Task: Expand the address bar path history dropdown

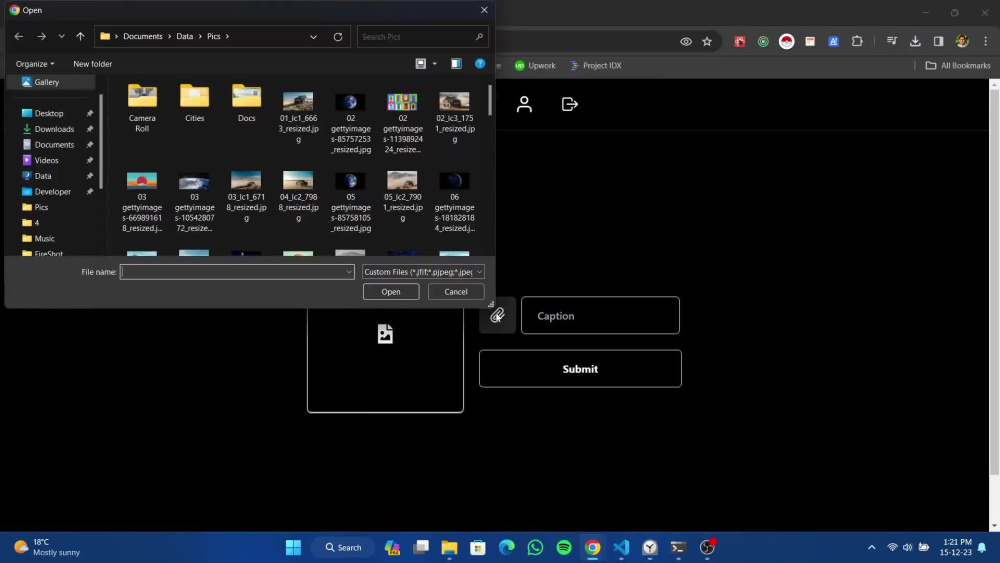Action: click(313, 37)
